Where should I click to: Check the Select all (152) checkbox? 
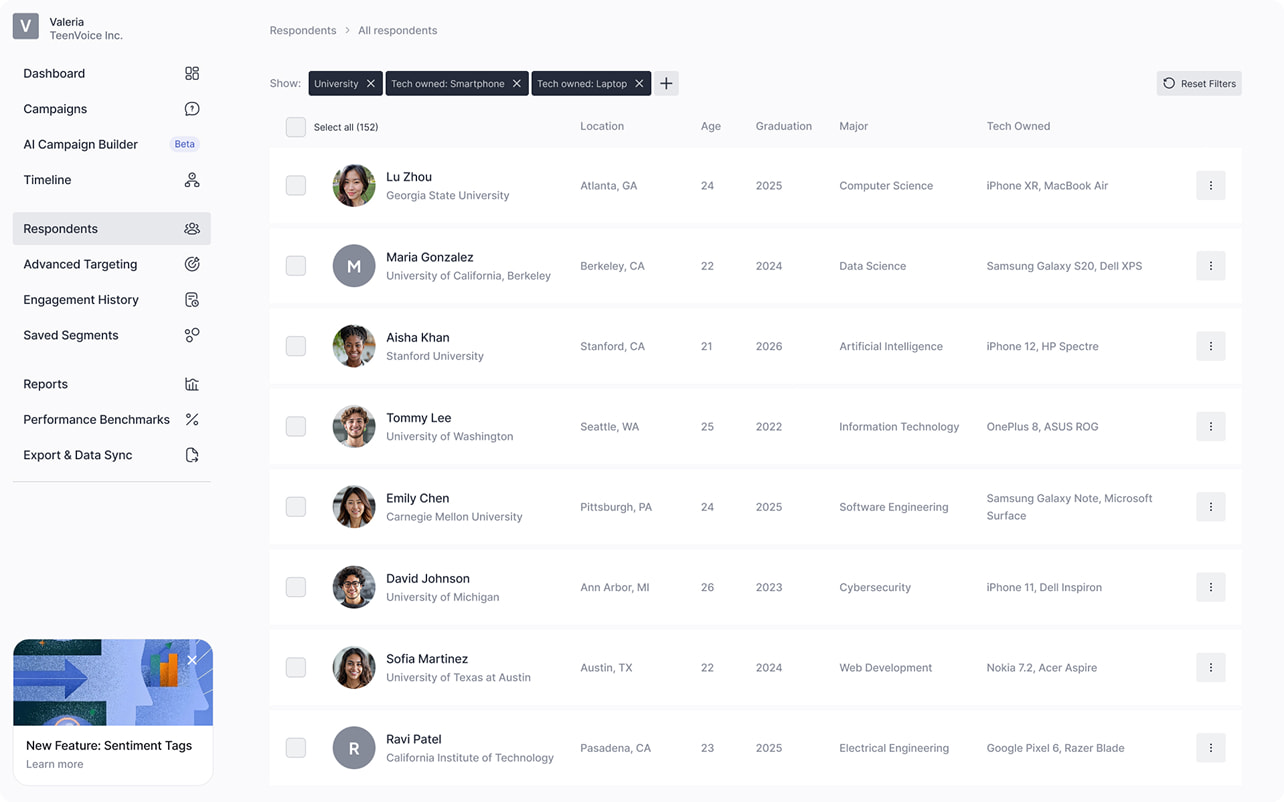(x=296, y=127)
